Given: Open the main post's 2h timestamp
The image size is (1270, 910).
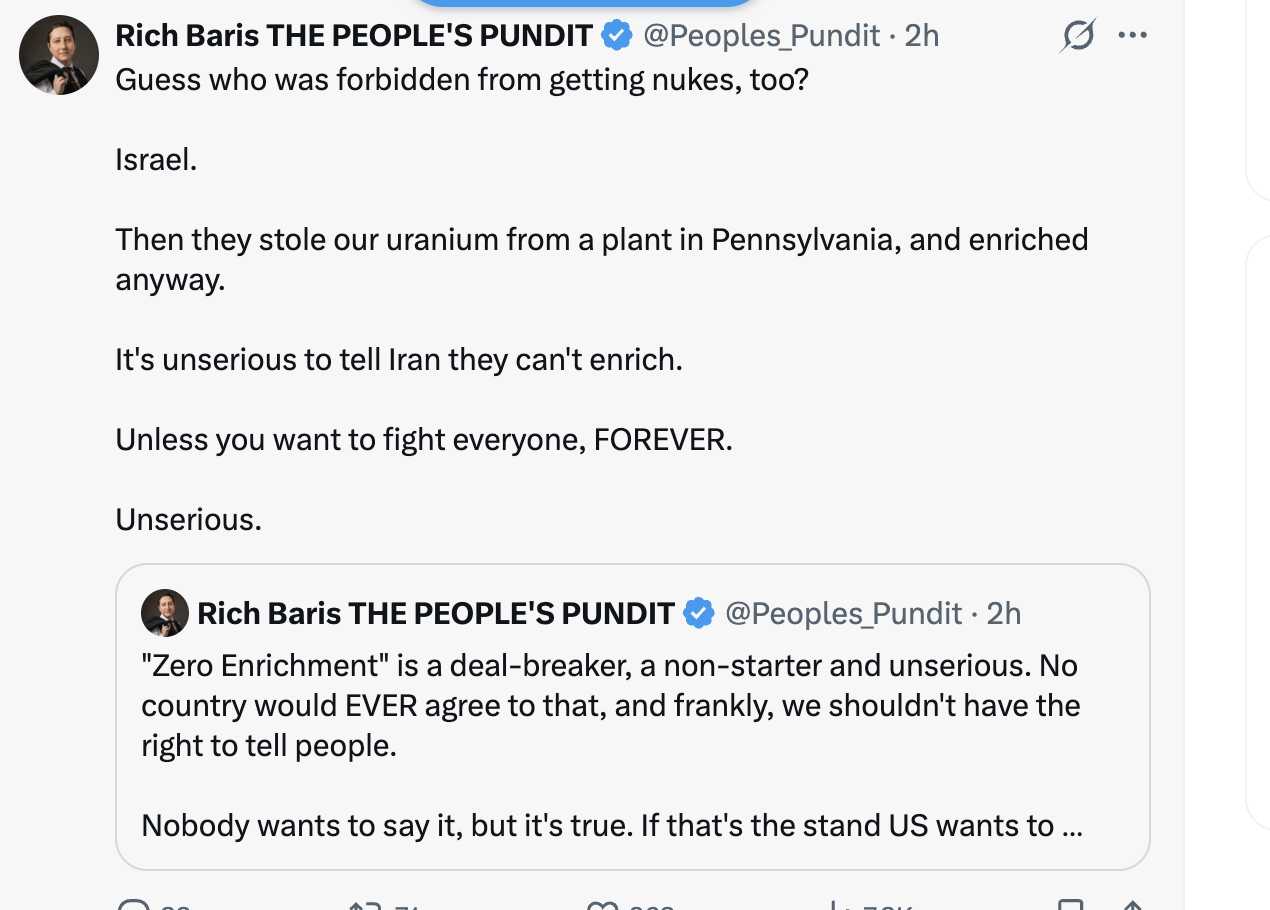Looking at the screenshot, I should point(922,36).
